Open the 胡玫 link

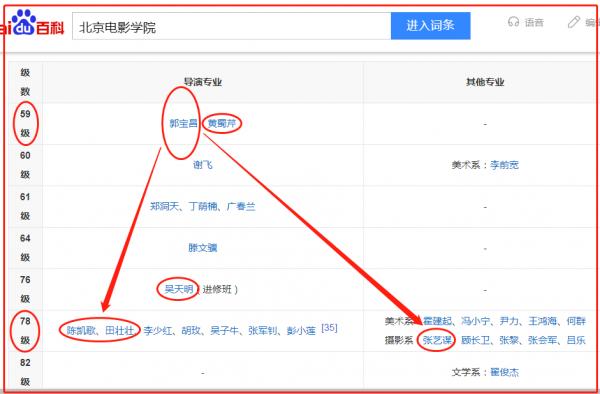pyautogui.click(x=191, y=331)
